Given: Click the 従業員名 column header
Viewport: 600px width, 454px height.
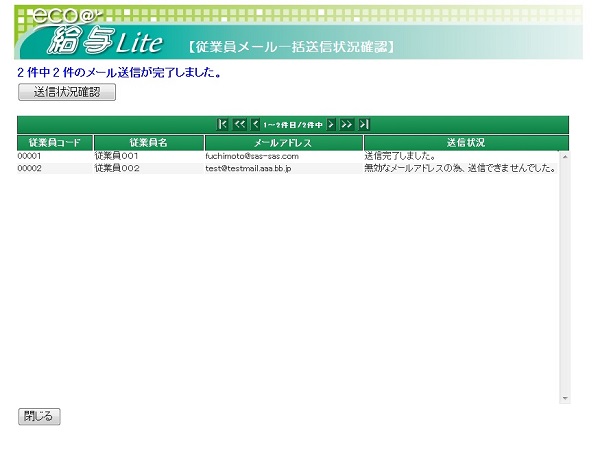Looking at the screenshot, I should pos(149,143).
